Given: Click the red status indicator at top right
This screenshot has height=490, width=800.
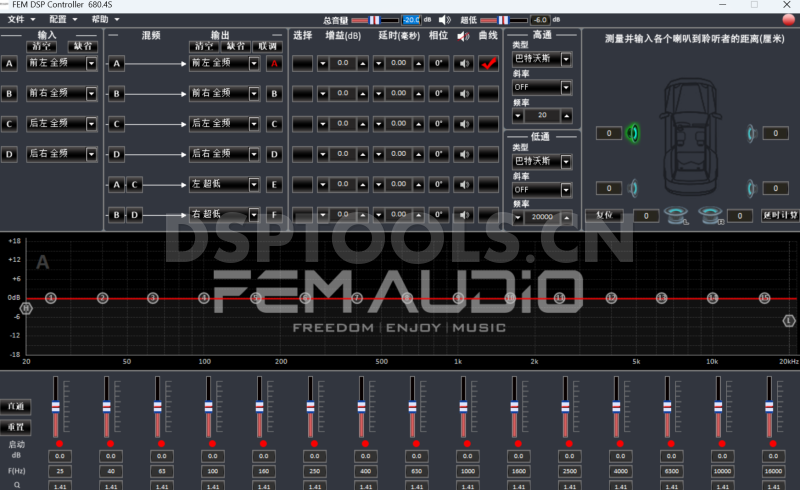Looking at the screenshot, I should click(789, 19).
